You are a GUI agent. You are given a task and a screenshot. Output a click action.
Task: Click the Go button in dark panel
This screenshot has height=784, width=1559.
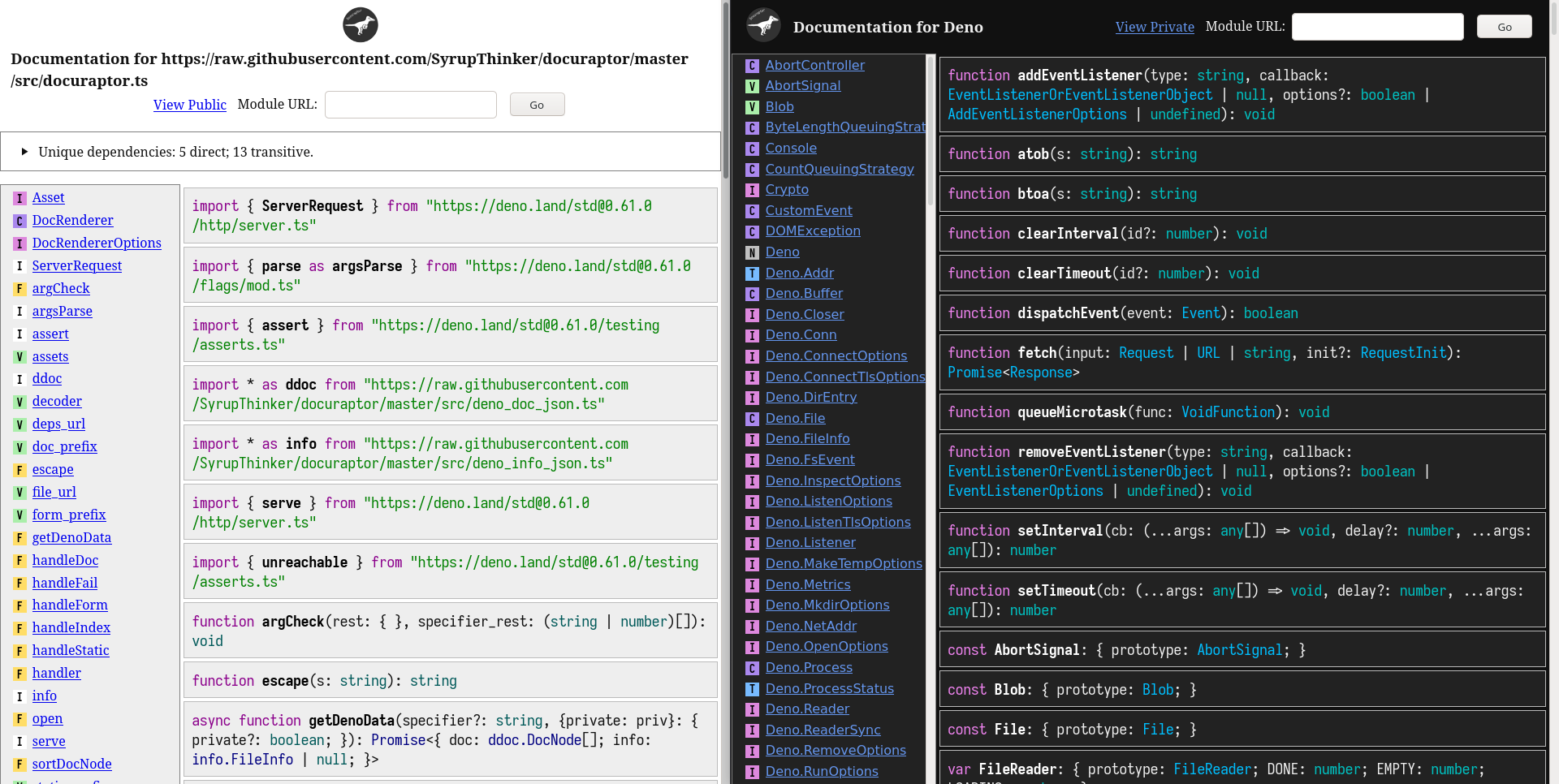[1505, 27]
